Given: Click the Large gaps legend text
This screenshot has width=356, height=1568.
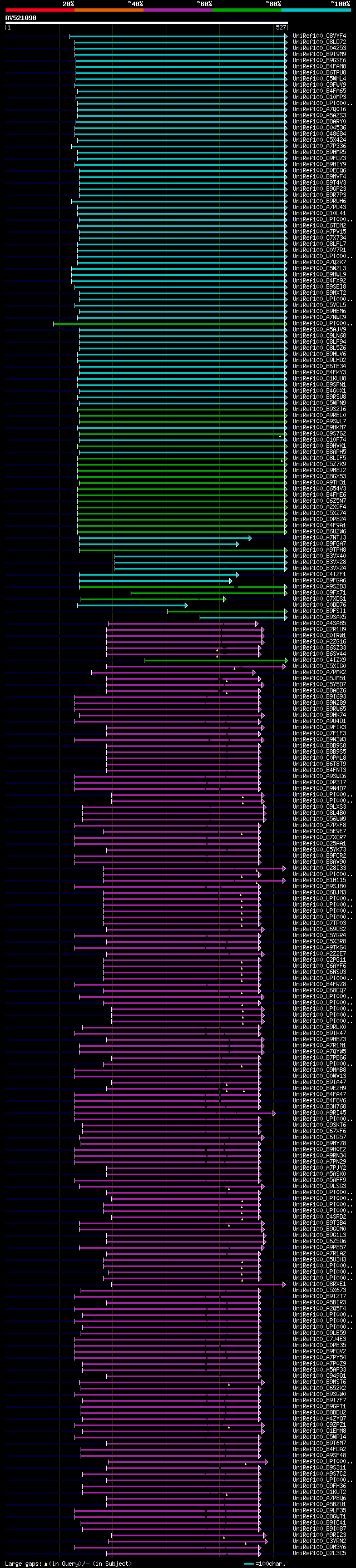Looking at the screenshot, I should click(68, 1564).
